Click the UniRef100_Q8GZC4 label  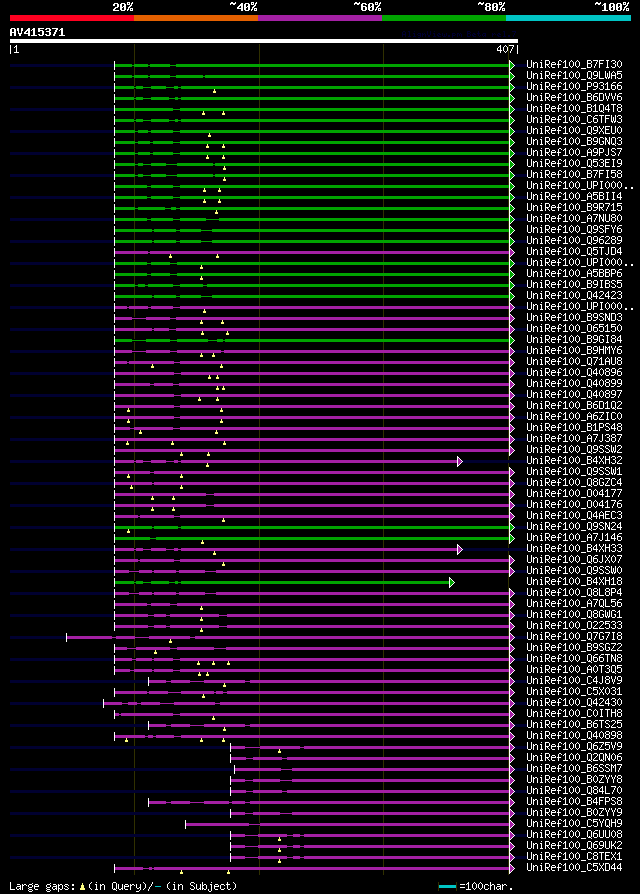point(574,483)
